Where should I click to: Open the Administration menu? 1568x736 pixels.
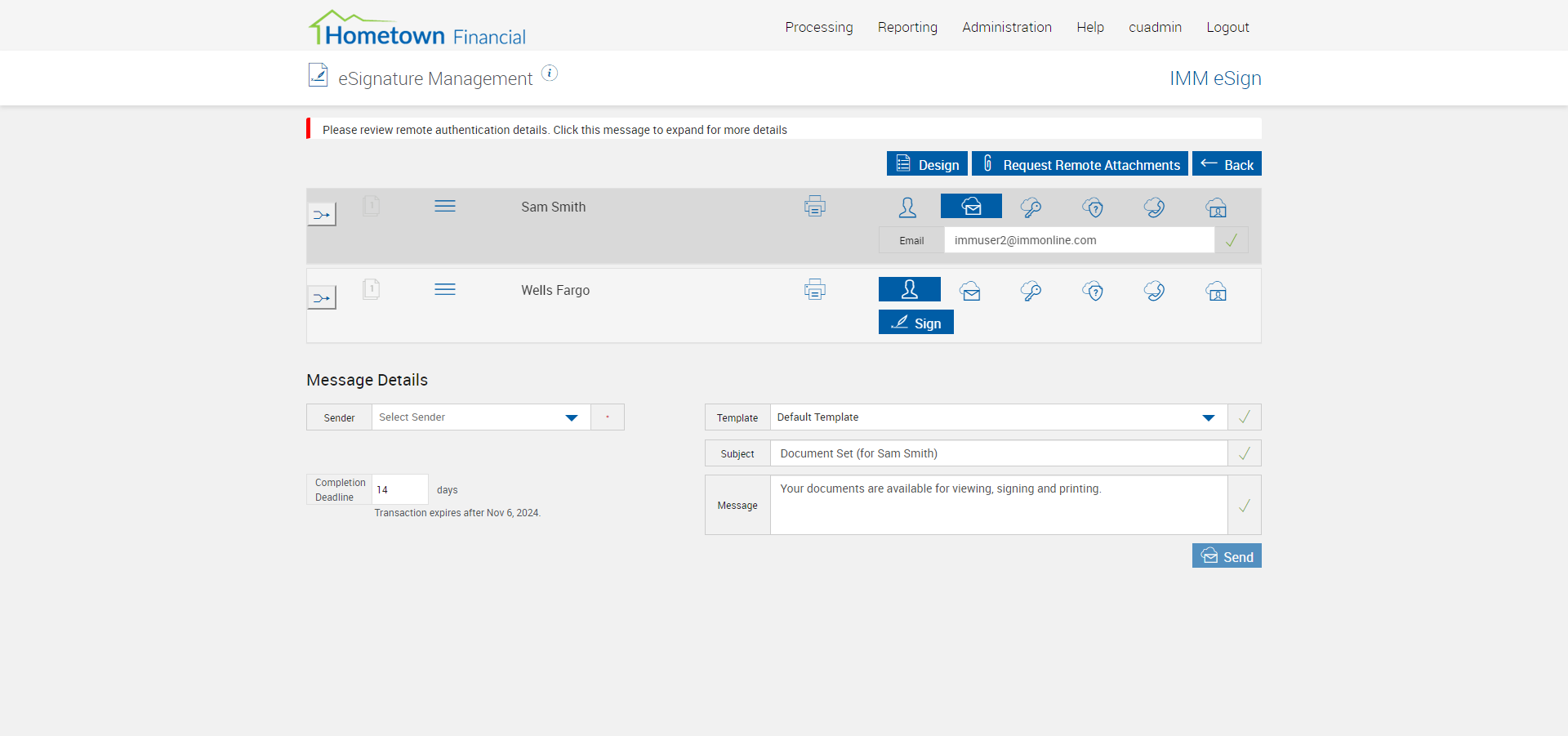[1007, 27]
